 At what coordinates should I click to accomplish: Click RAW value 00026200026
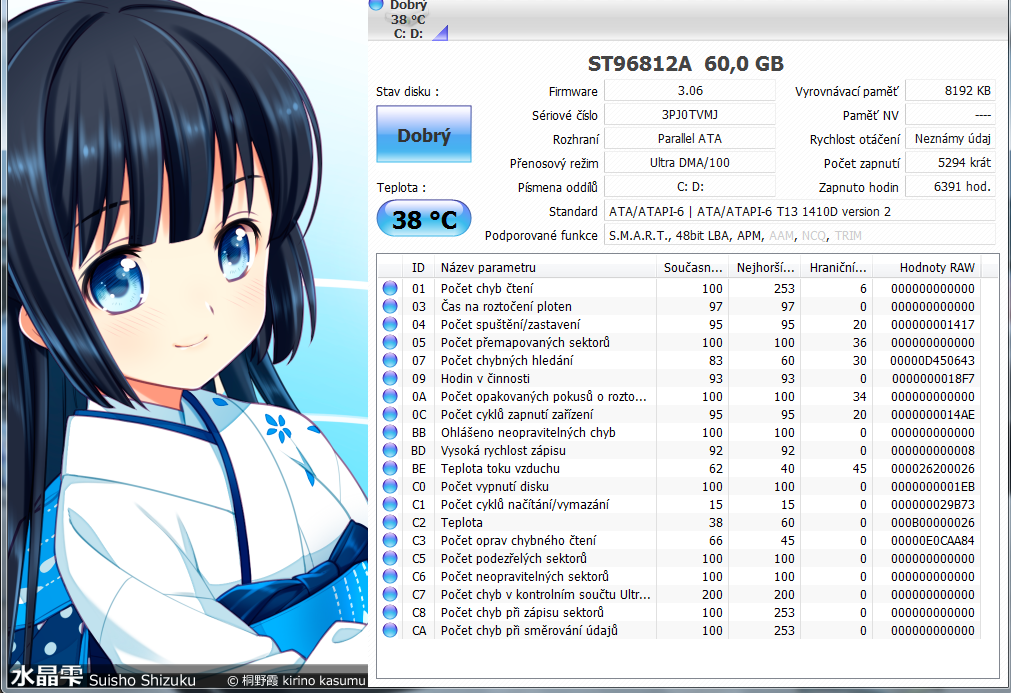click(x=933, y=468)
